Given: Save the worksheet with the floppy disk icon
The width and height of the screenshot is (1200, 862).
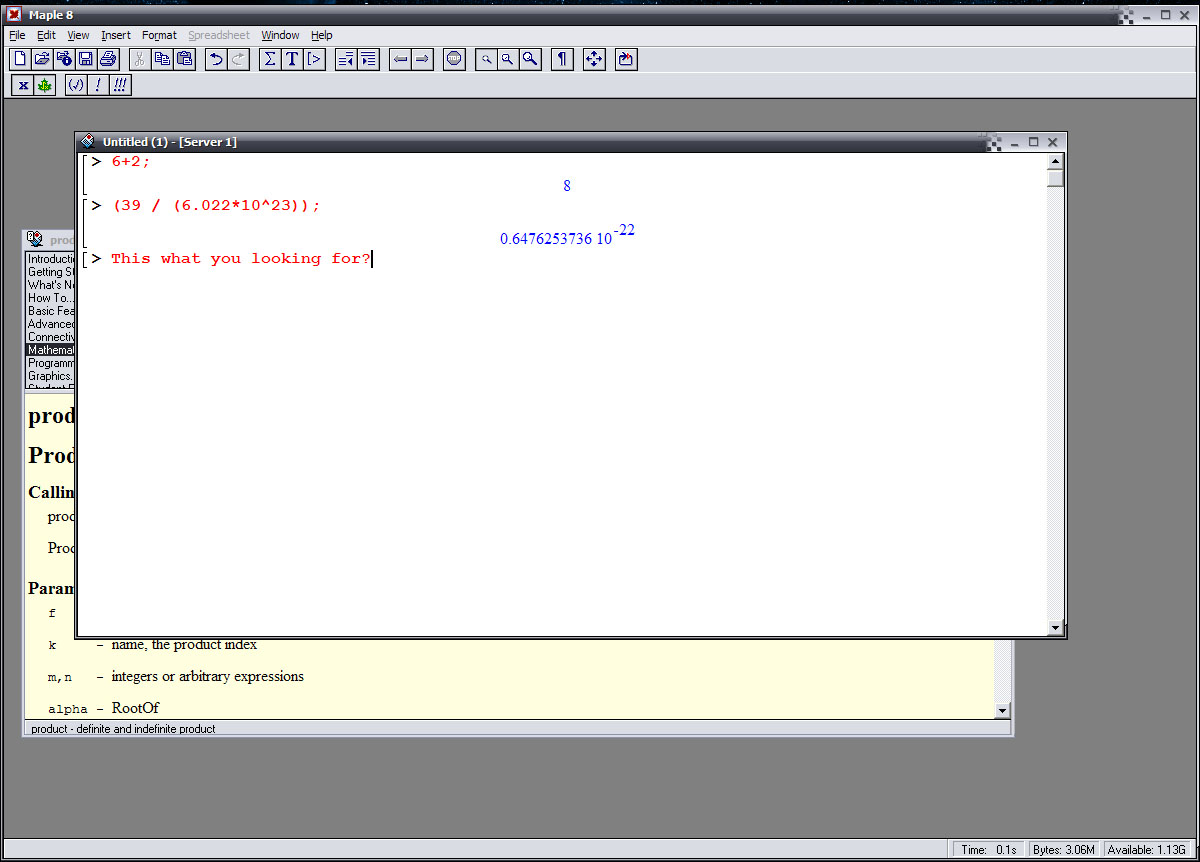Looking at the screenshot, I should click(86, 59).
